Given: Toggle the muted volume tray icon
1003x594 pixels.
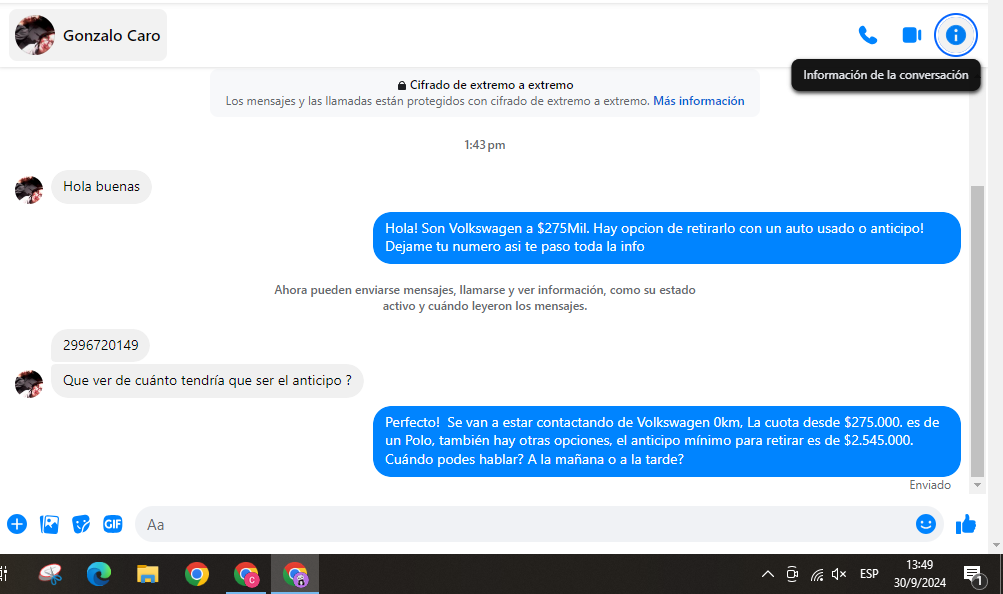Looking at the screenshot, I should [x=839, y=574].
